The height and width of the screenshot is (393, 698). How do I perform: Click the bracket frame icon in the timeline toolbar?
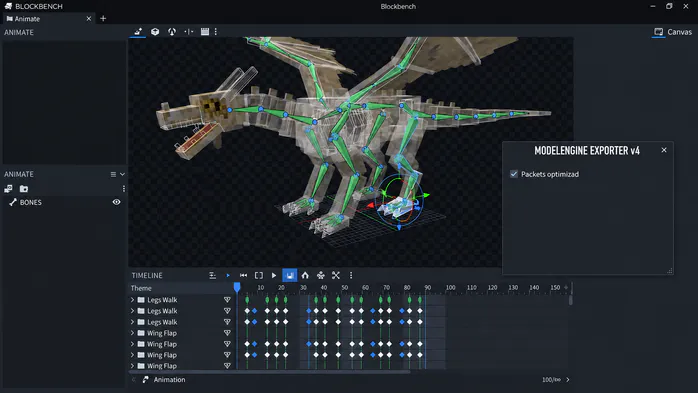259,276
